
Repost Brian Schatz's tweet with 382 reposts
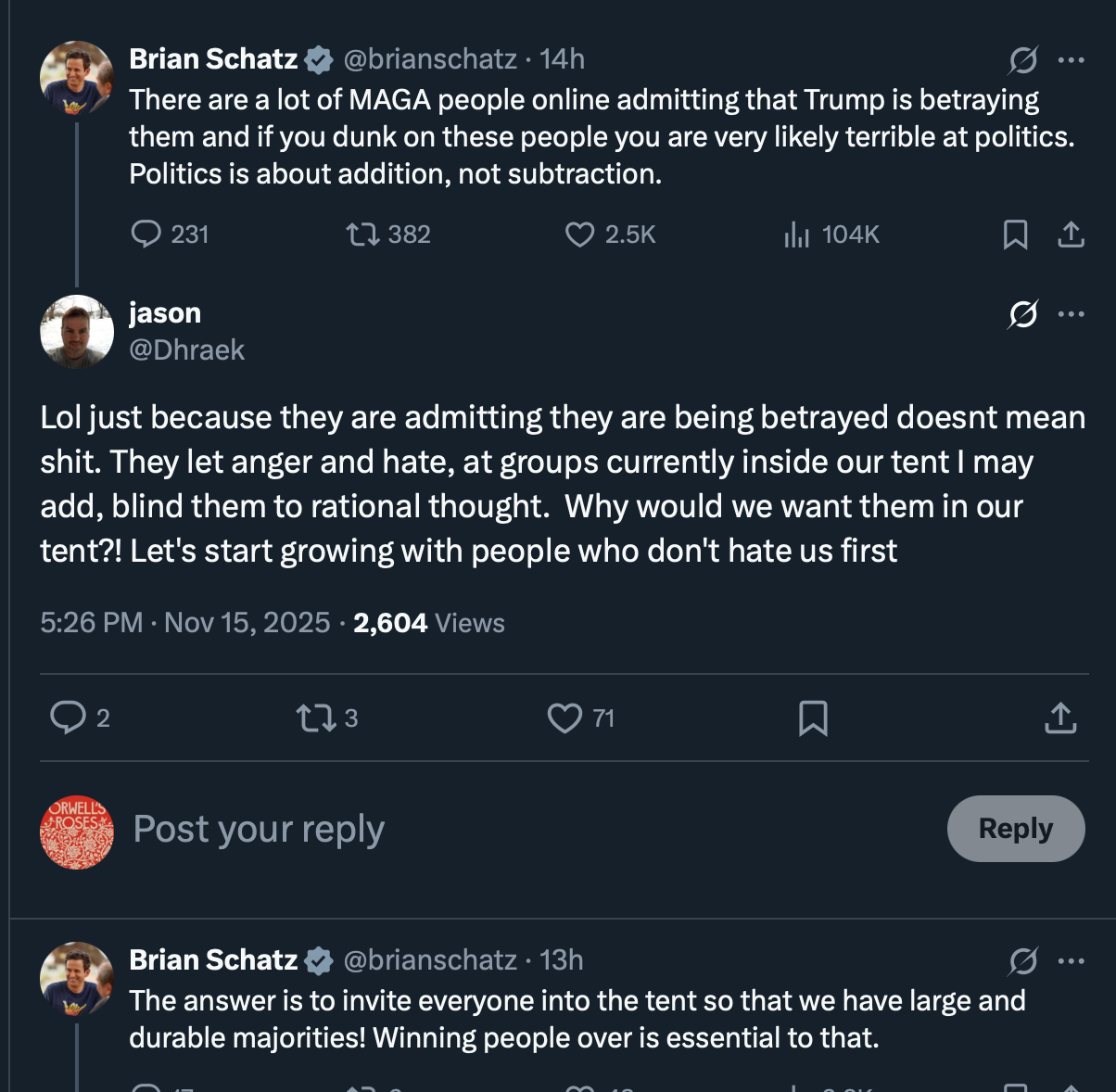[362, 235]
